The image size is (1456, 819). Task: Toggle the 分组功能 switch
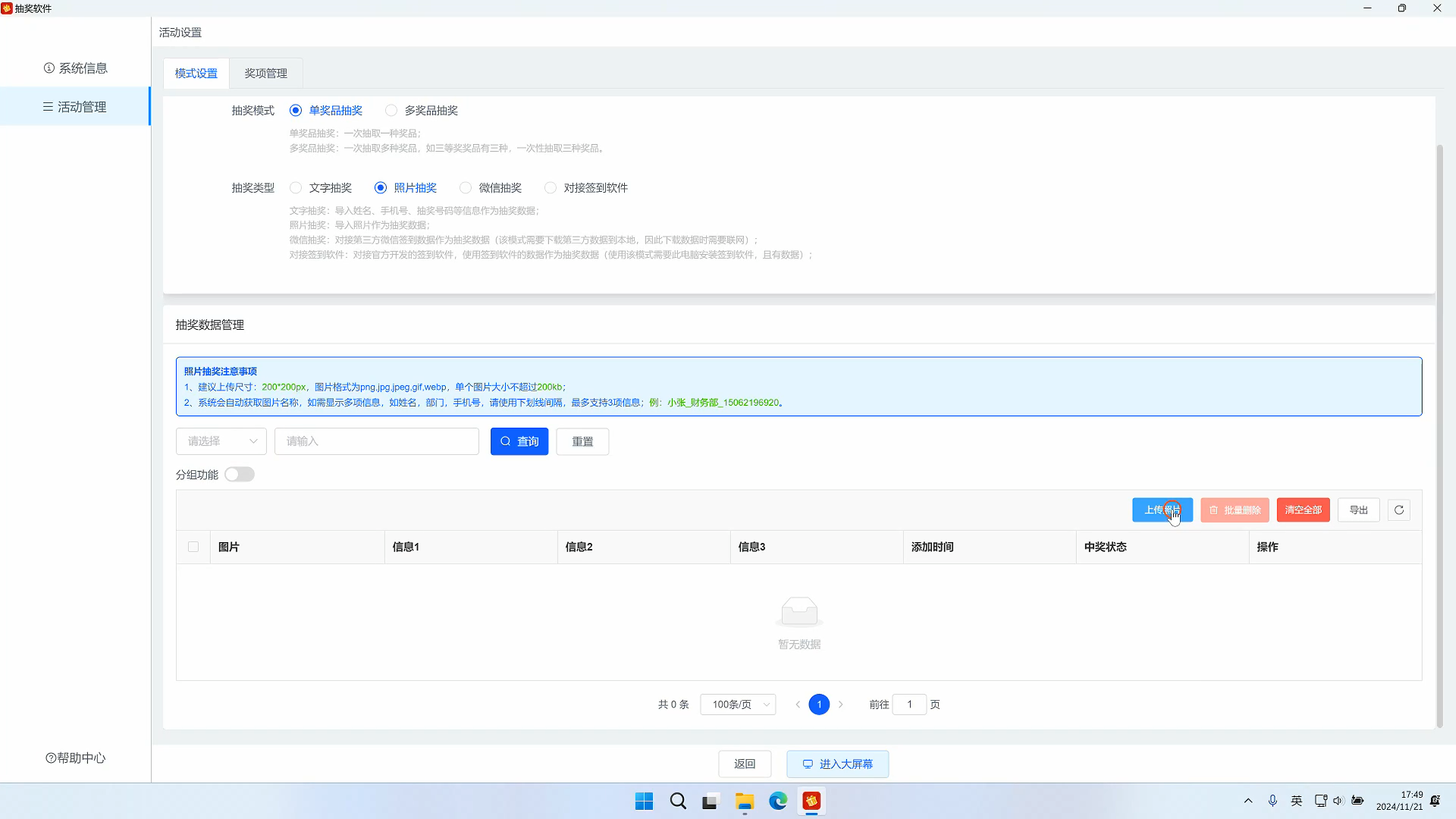[x=239, y=475]
